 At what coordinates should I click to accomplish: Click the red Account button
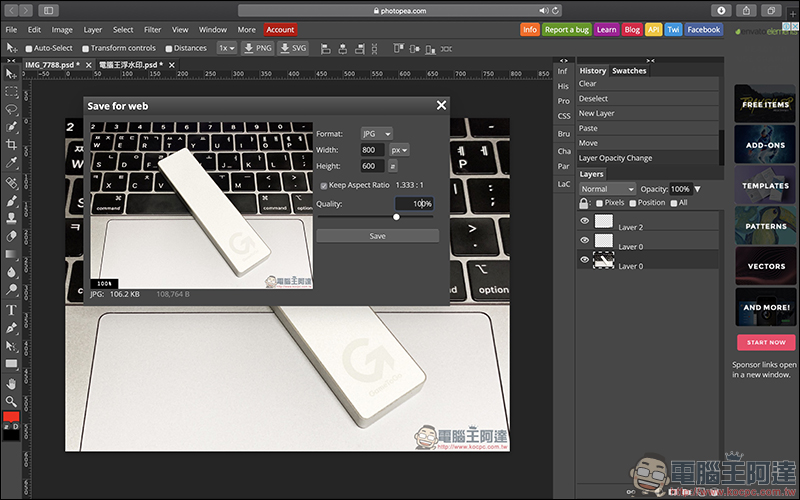click(280, 30)
